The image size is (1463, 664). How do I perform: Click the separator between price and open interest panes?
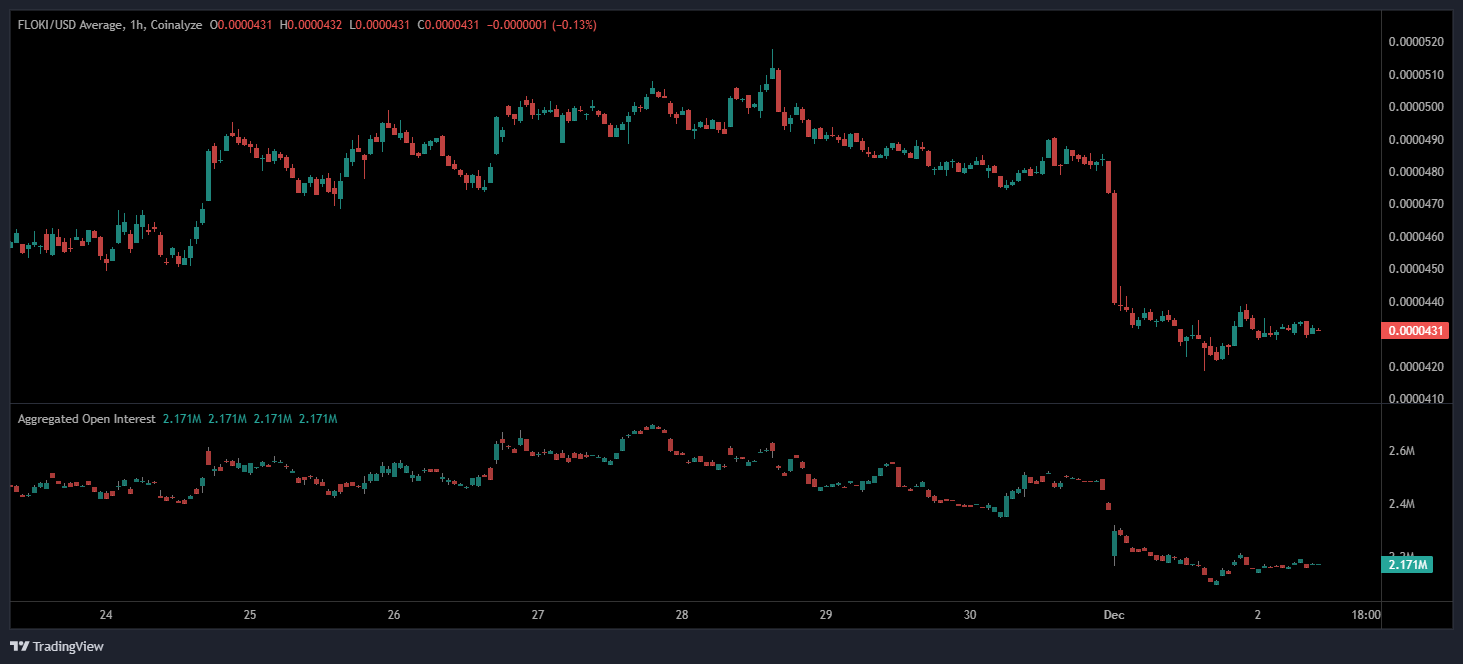[700, 404]
